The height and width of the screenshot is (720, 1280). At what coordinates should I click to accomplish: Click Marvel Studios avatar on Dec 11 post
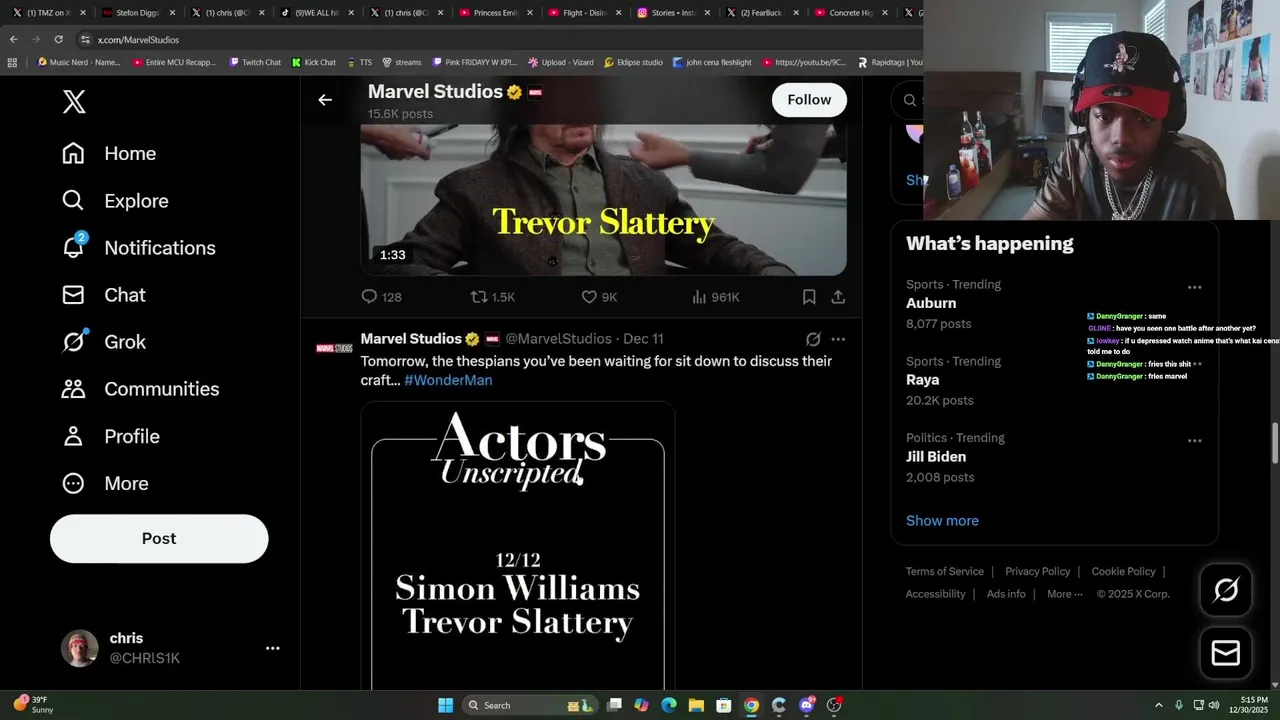pyautogui.click(x=334, y=348)
